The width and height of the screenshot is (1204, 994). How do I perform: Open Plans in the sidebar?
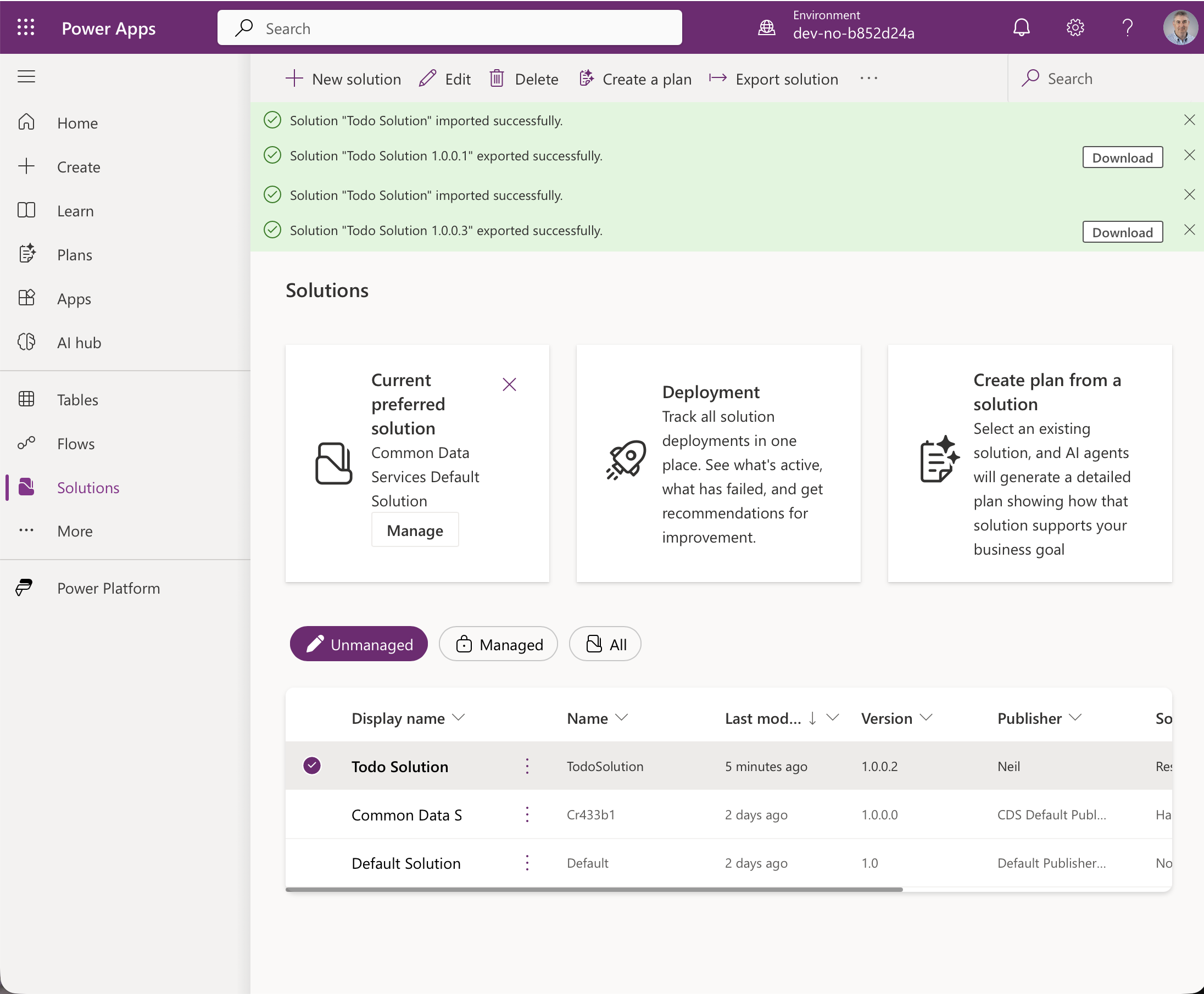75,255
